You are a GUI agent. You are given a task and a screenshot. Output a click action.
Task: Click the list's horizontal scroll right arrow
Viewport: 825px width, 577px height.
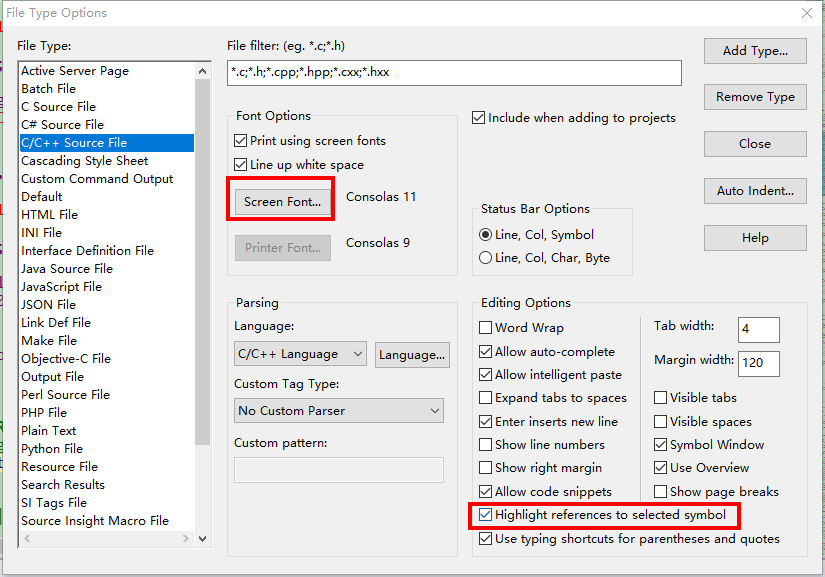coord(185,539)
